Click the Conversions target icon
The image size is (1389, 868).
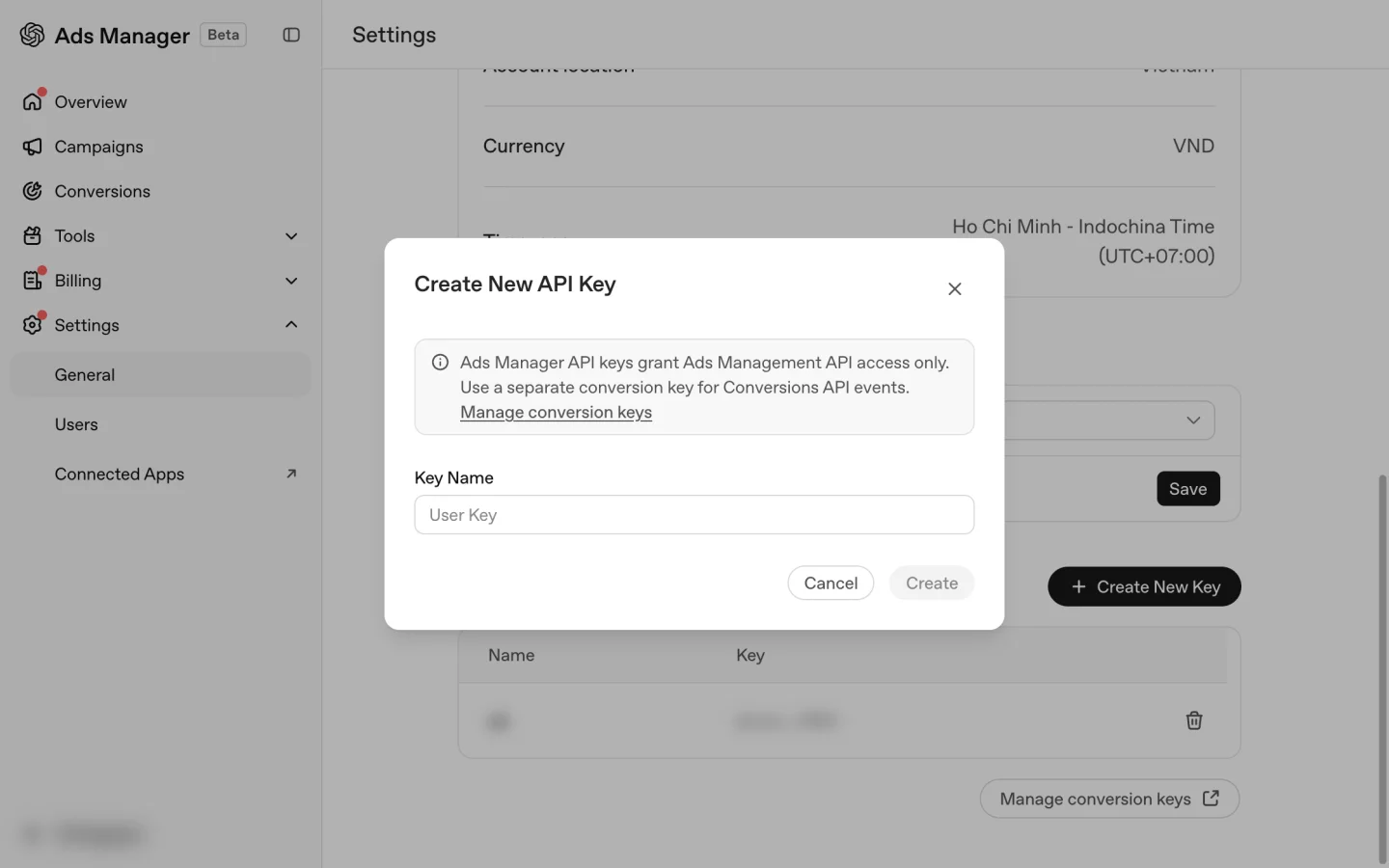tap(33, 191)
